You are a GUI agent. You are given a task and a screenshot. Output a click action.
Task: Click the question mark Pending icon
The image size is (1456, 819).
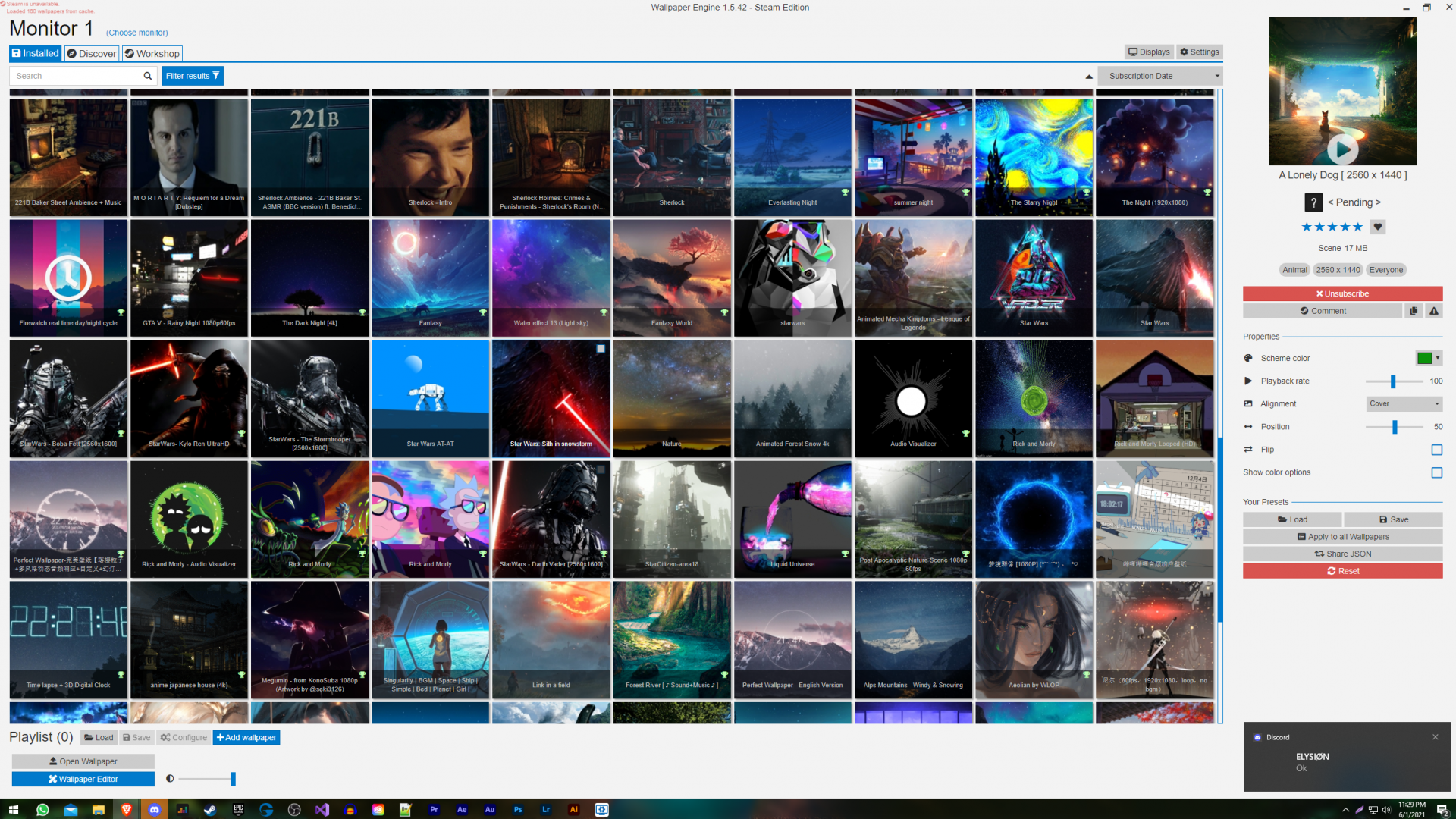point(1313,202)
